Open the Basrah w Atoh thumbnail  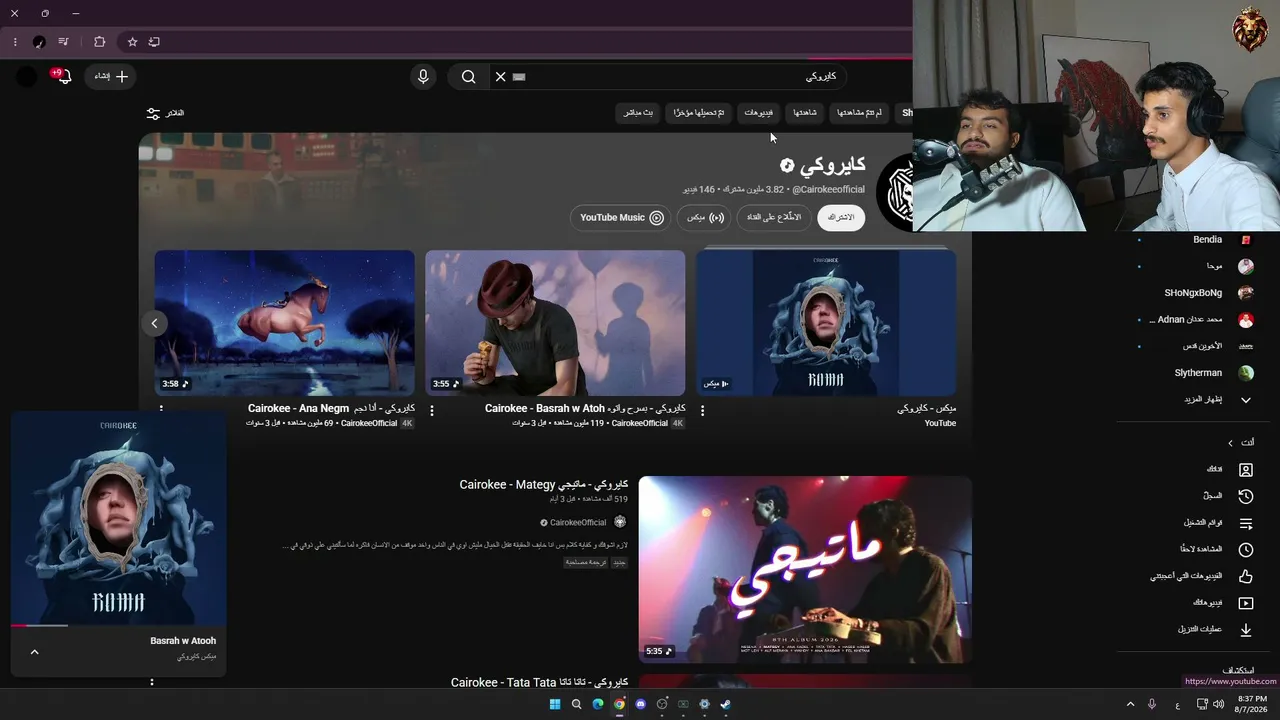pos(555,322)
